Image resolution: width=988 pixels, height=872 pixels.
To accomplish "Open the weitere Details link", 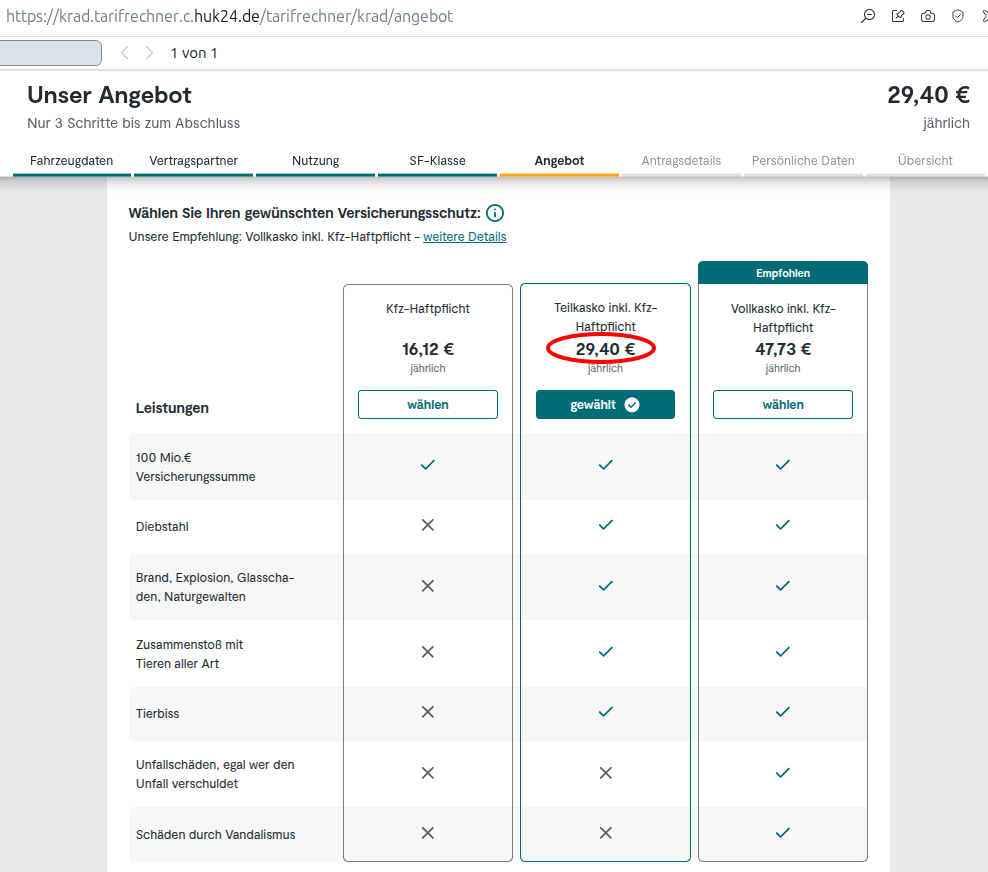I will [464, 237].
